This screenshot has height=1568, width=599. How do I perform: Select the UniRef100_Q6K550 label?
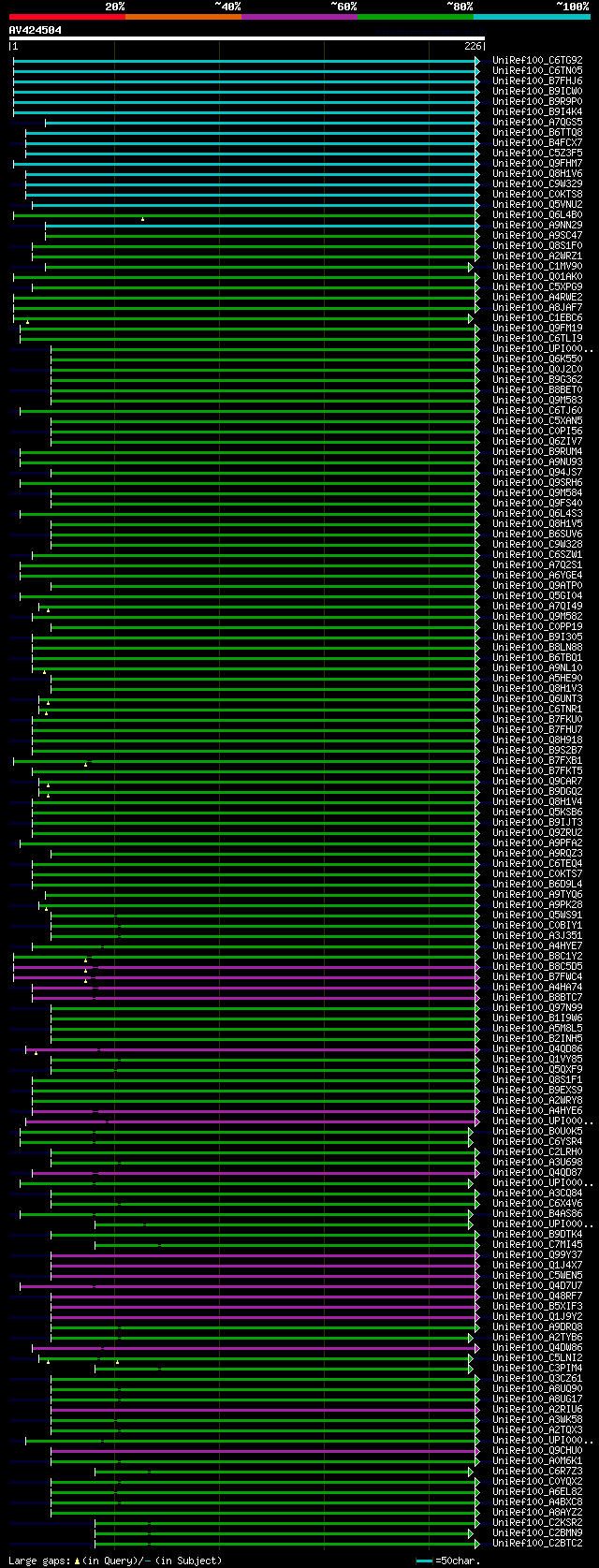(x=537, y=359)
